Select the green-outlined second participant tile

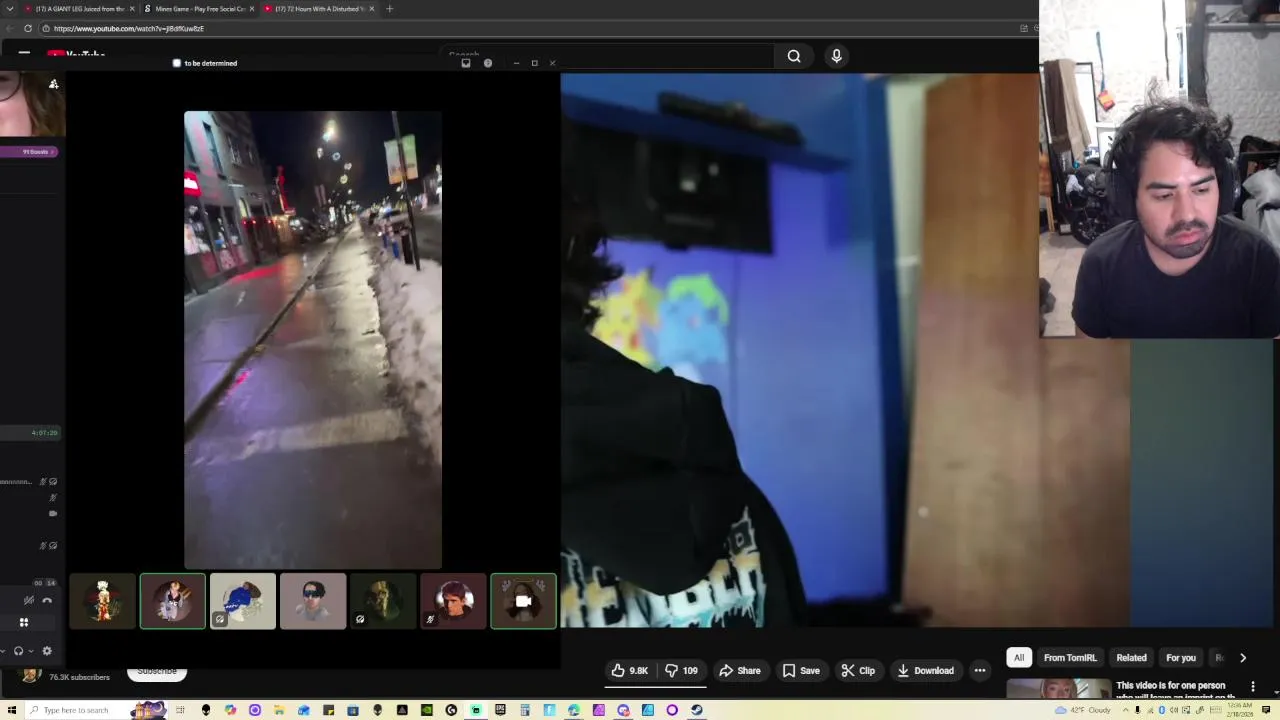click(x=173, y=601)
